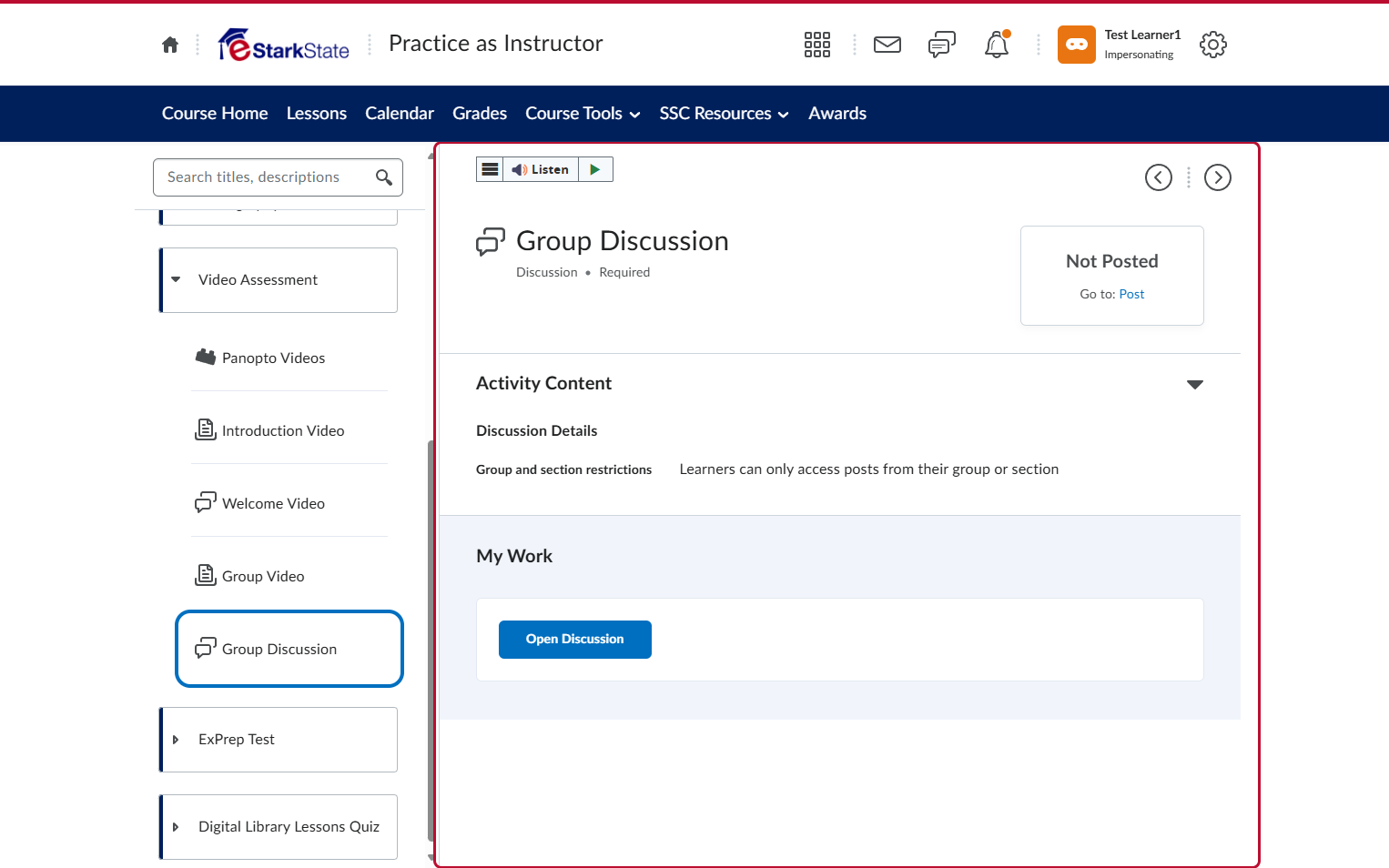Open Grades in the navbar

click(x=480, y=114)
